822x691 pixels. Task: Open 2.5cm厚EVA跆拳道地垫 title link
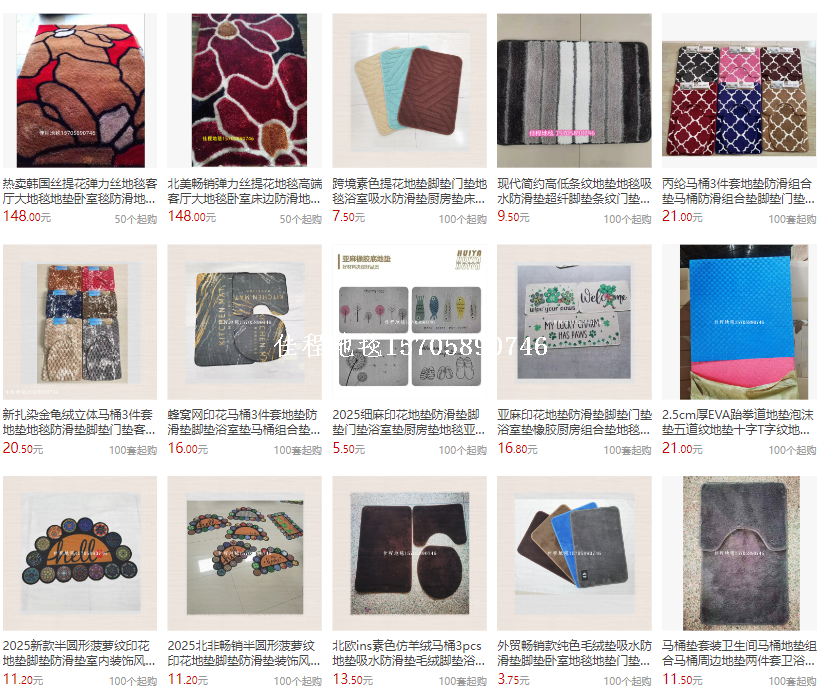tap(739, 423)
